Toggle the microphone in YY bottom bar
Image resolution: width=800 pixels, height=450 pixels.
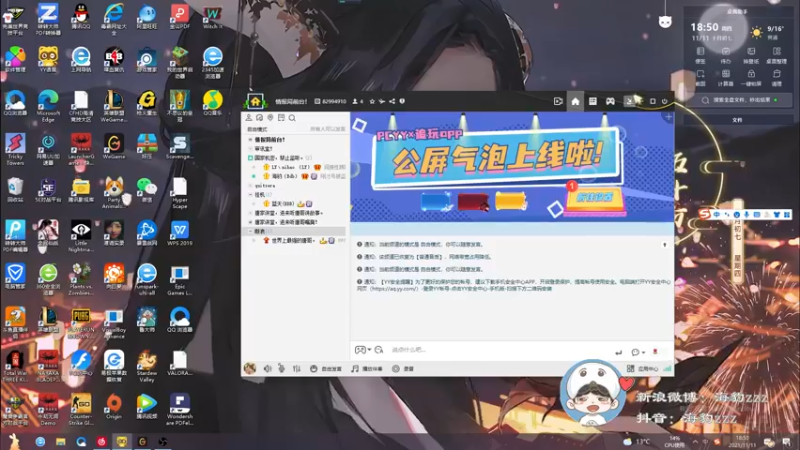(281, 368)
